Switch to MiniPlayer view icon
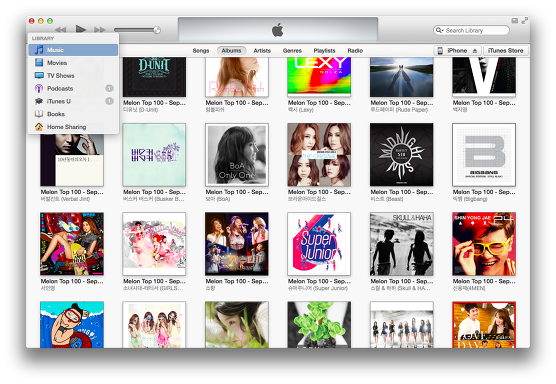Image resolution: width=556 pixels, height=384 pixels. (x=515, y=21)
